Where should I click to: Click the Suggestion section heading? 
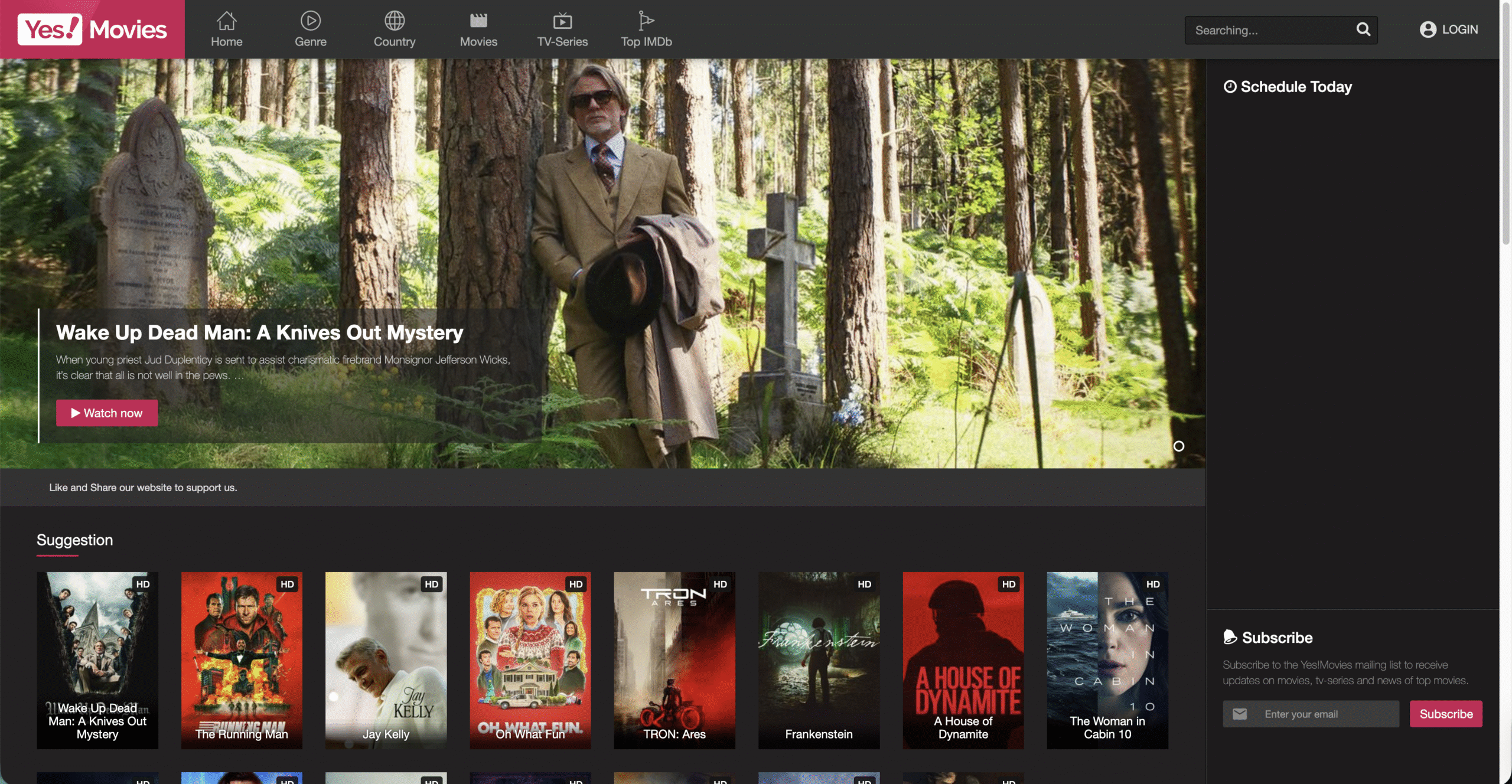point(74,540)
